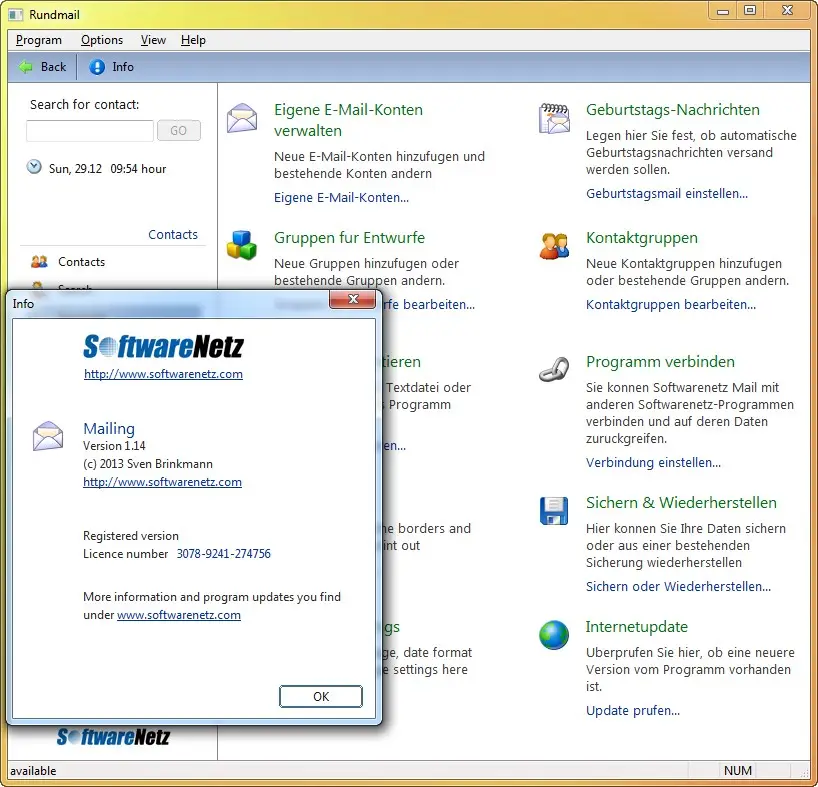Click the Rundmail title bar app icon
Viewport: 818px width, 787px height.
click(x=16, y=15)
